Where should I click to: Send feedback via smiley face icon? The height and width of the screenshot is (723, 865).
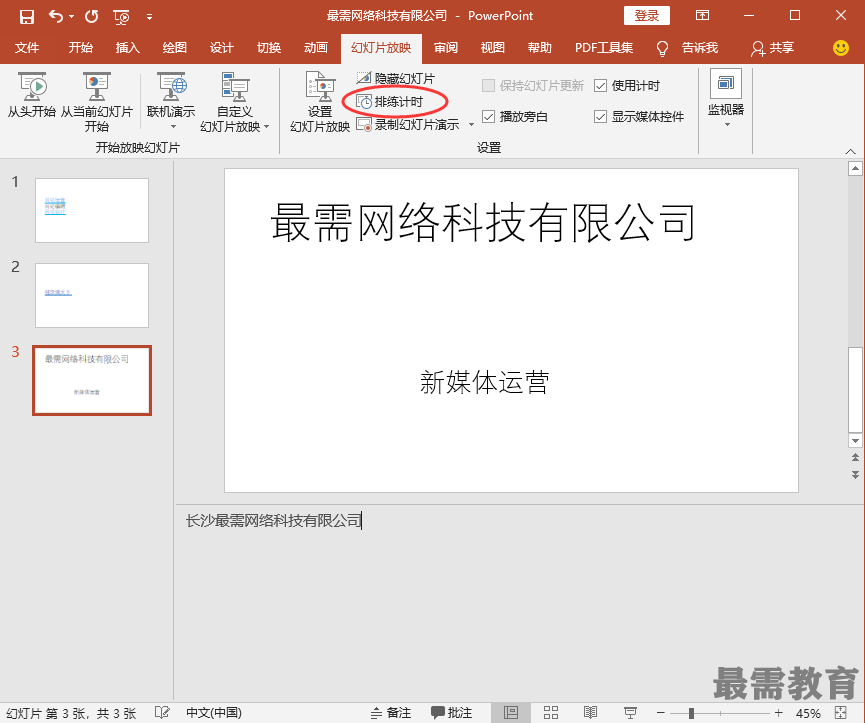coord(841,48)
